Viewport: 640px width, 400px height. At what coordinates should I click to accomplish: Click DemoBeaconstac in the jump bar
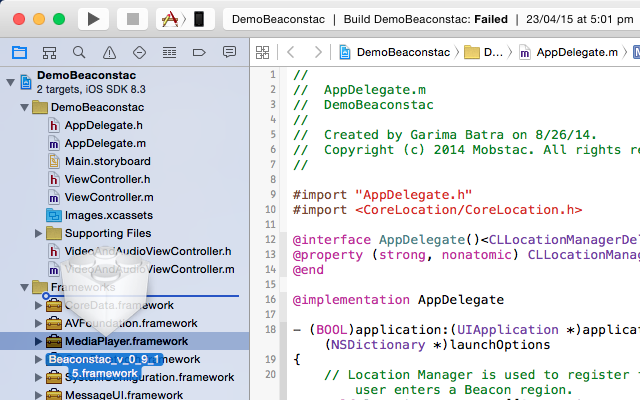point(395,52)
